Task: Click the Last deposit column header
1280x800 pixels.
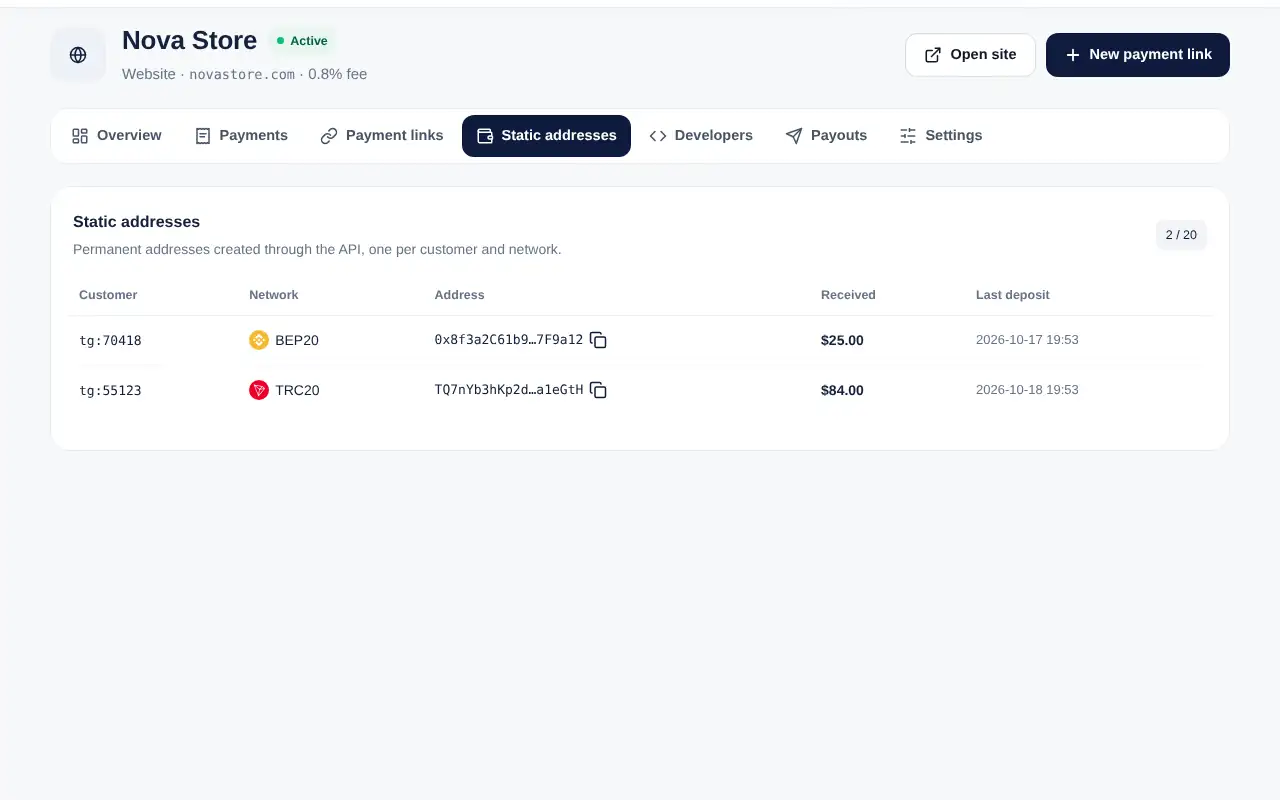Action: (x=1013, y=295)
